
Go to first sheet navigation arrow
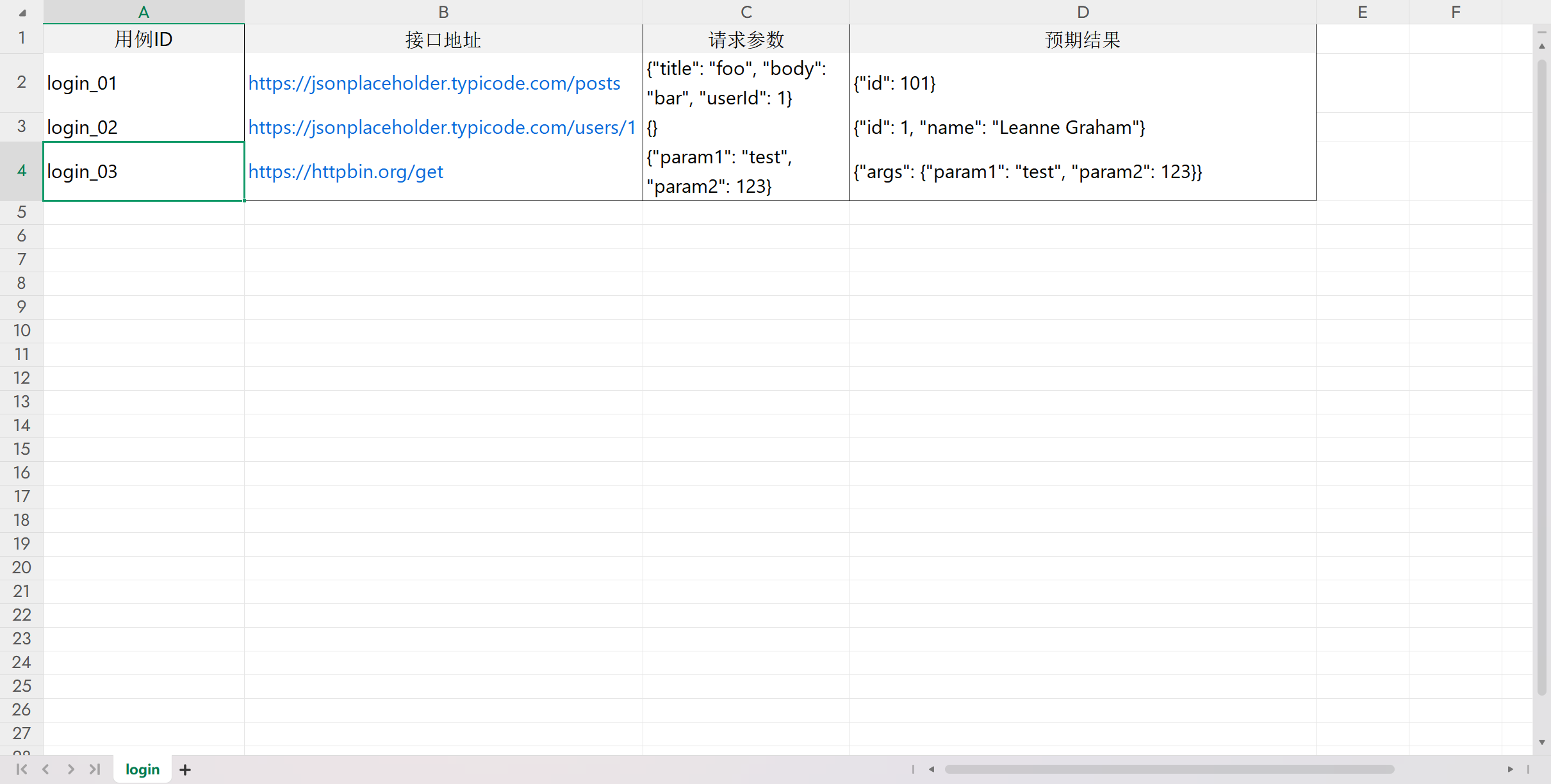pyautogui.click(x=21, y=769)
